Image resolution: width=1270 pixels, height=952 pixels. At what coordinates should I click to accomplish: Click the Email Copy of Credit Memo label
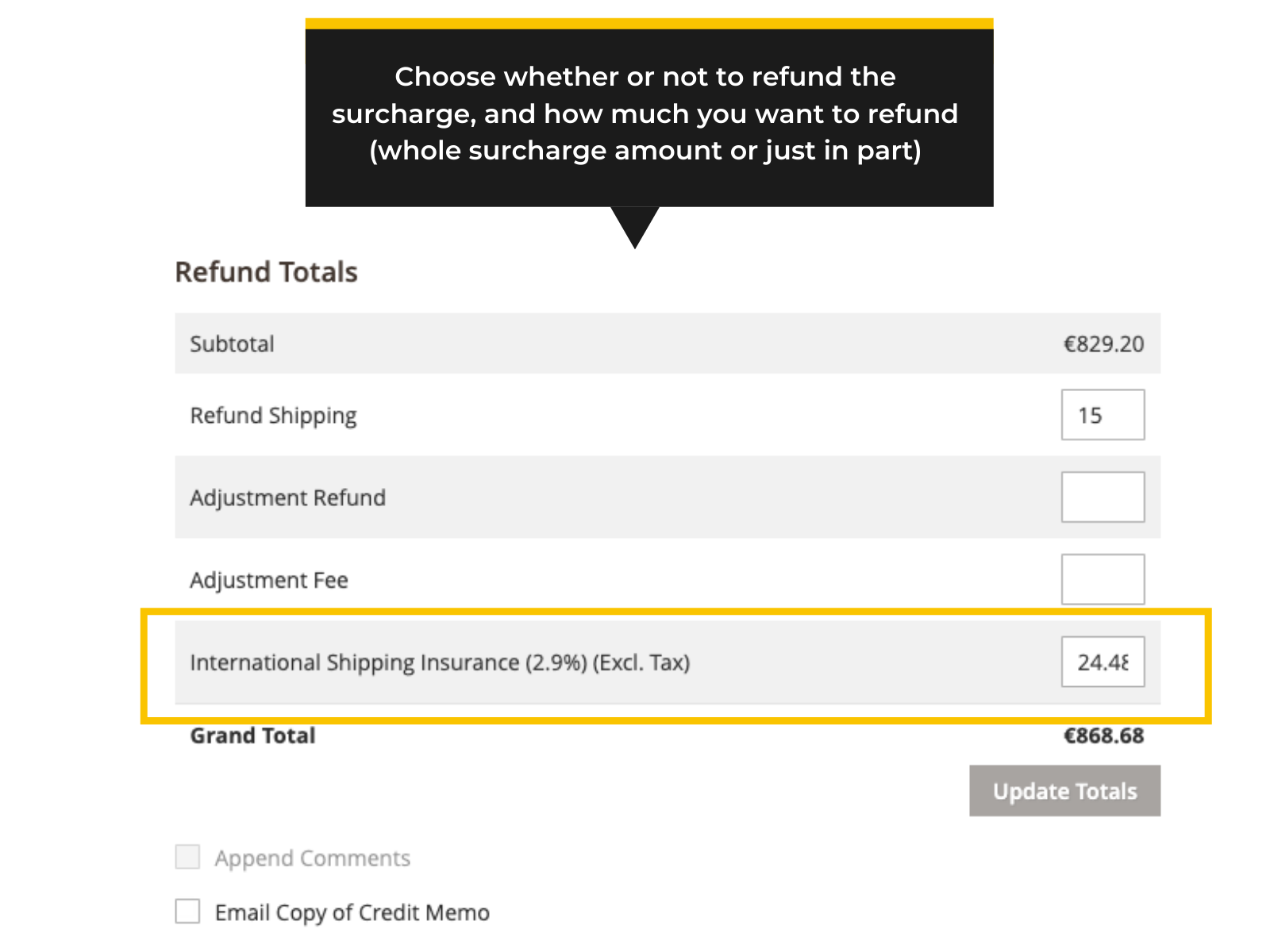pyautogui.click(x=352, y=912)
